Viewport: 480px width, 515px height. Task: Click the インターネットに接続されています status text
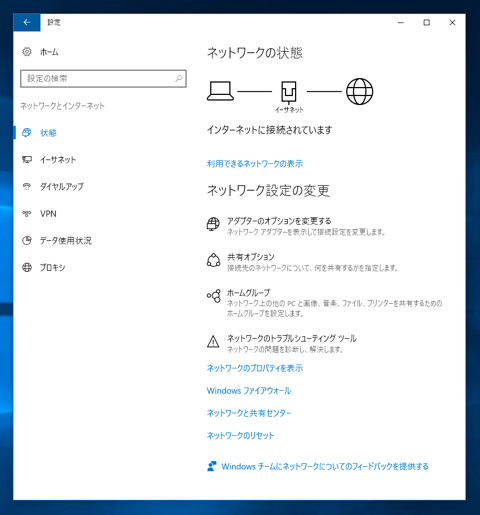pyautogui.click(x=269, y=130)
